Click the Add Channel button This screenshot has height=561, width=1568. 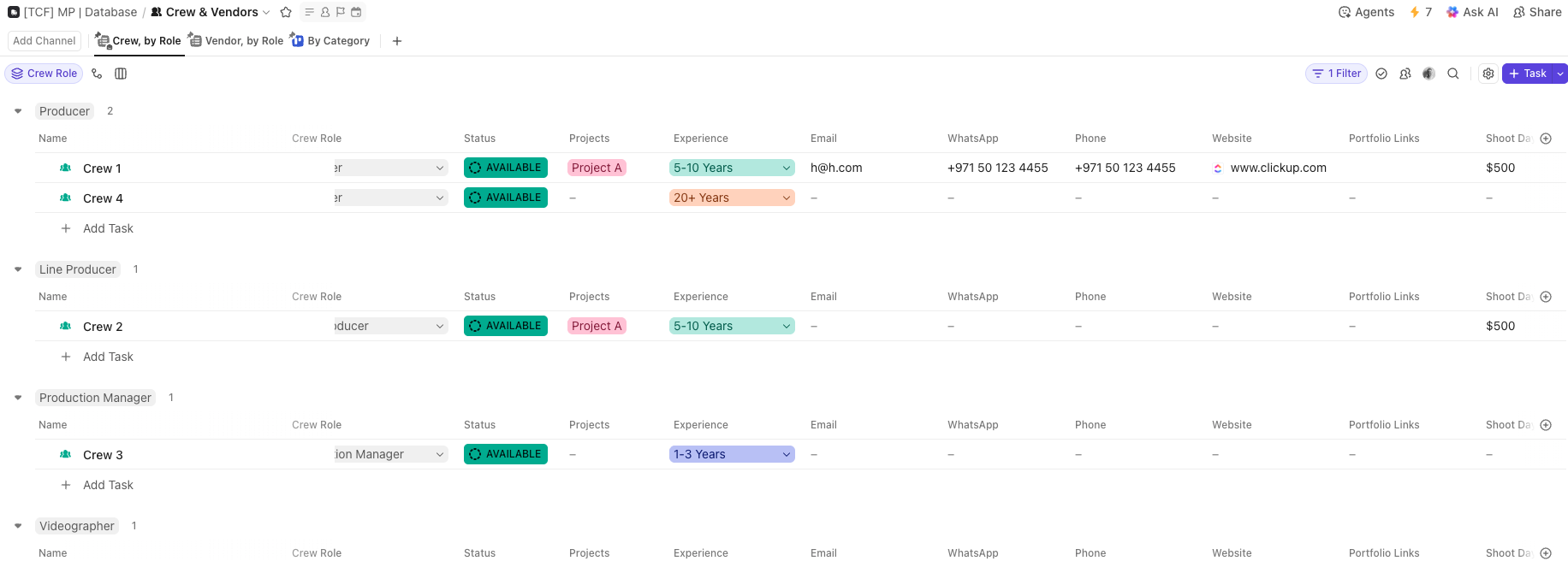pos(45,41)
